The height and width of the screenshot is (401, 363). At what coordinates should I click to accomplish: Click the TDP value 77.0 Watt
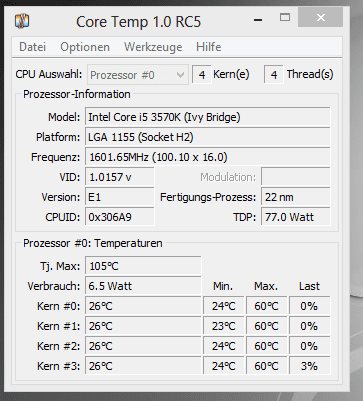296,217
